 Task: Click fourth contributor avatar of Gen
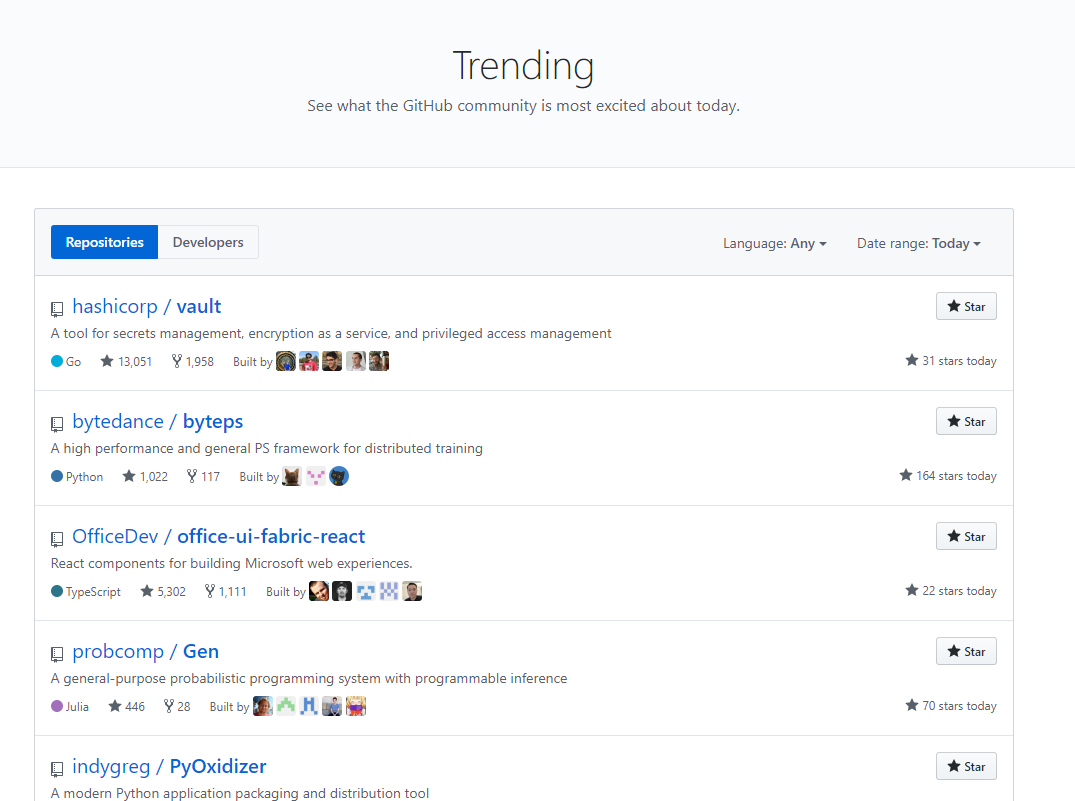333,706
